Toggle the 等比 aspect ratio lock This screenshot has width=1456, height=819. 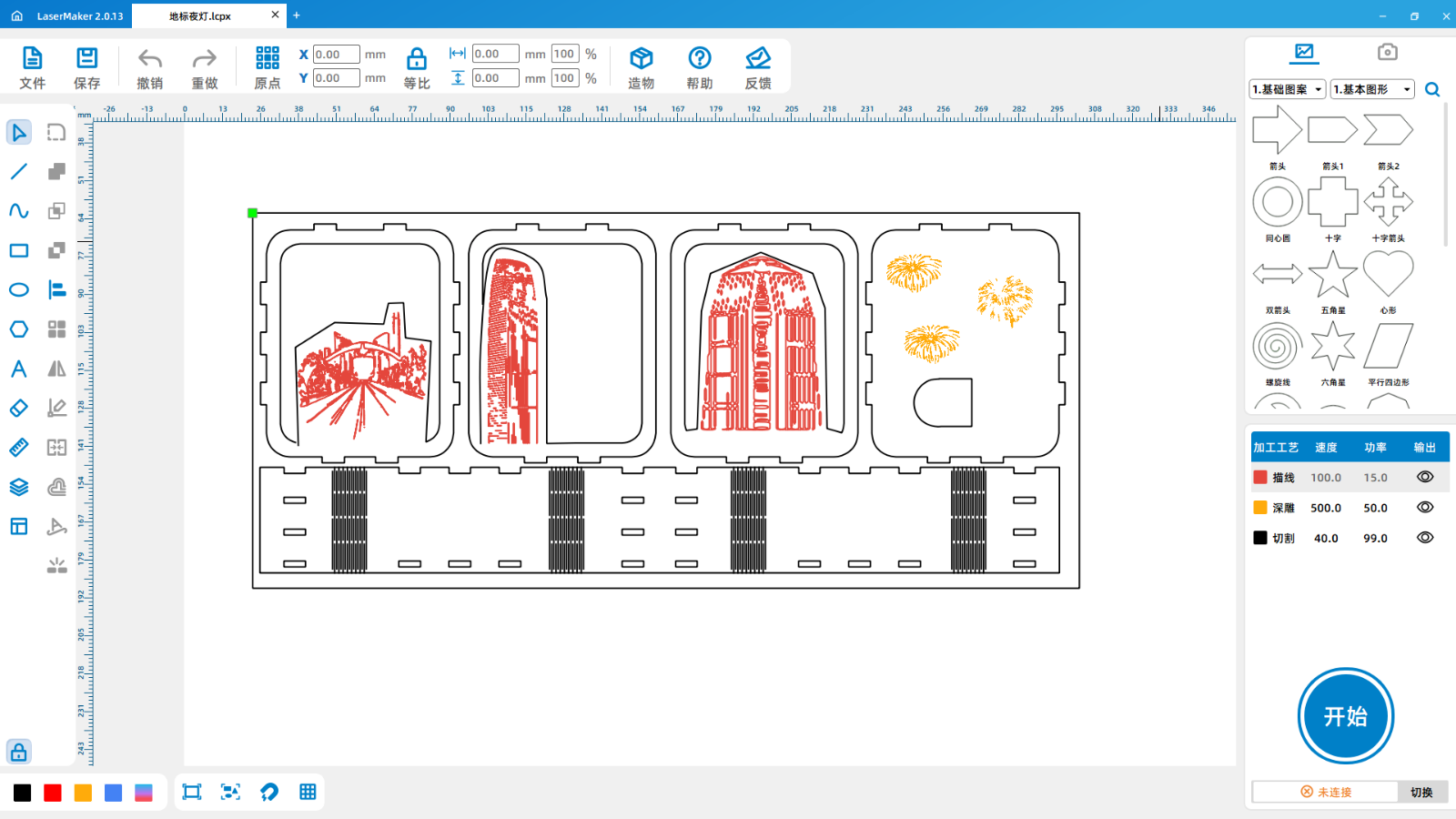click(x=416, y=59)
